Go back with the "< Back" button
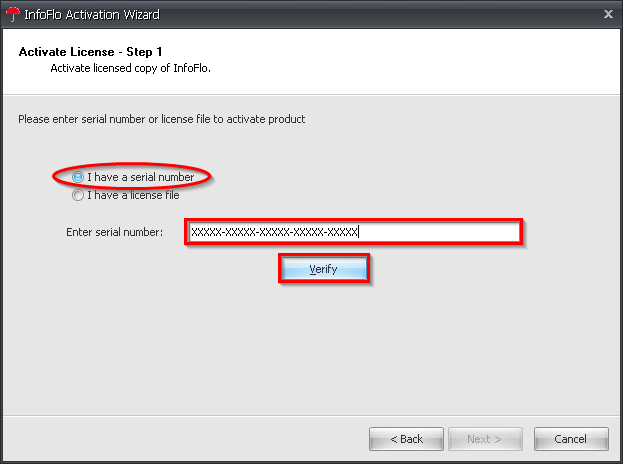 coord(406,439)
